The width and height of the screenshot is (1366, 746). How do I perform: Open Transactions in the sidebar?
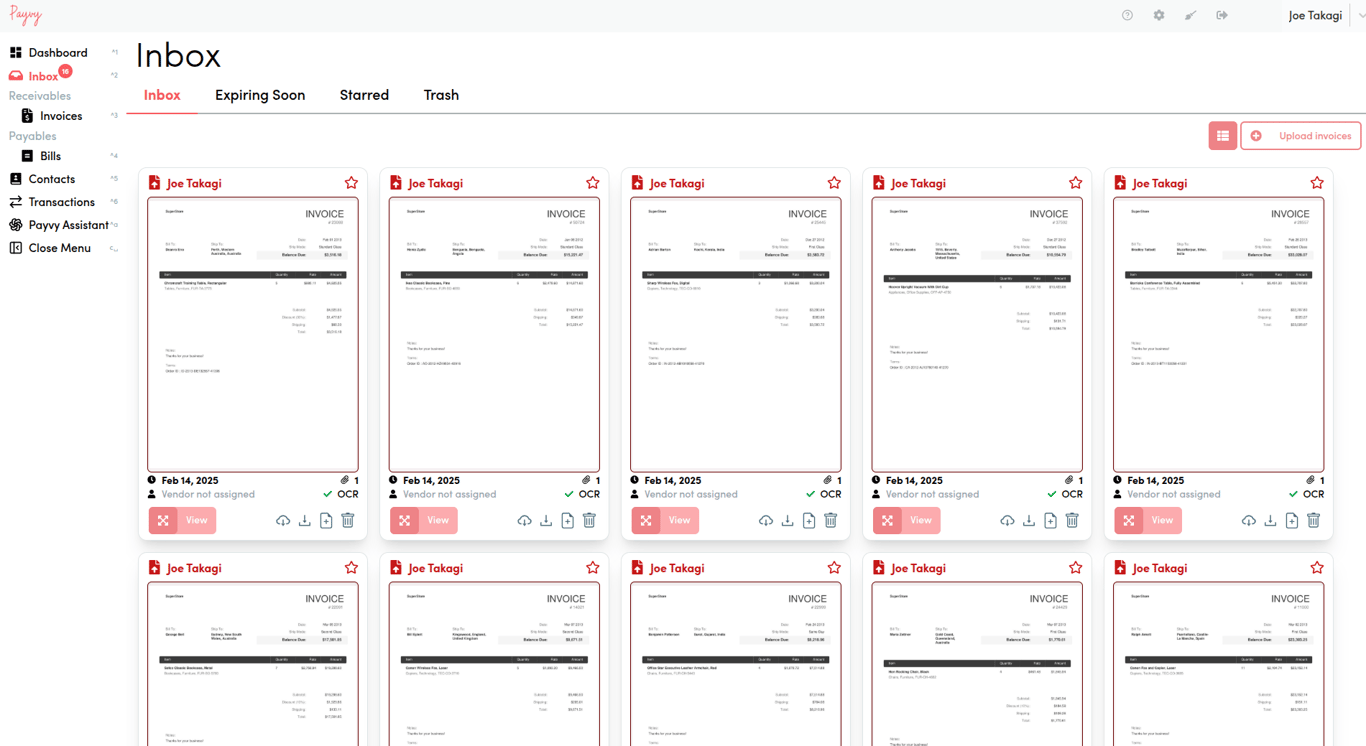click(x=62, y=202)
